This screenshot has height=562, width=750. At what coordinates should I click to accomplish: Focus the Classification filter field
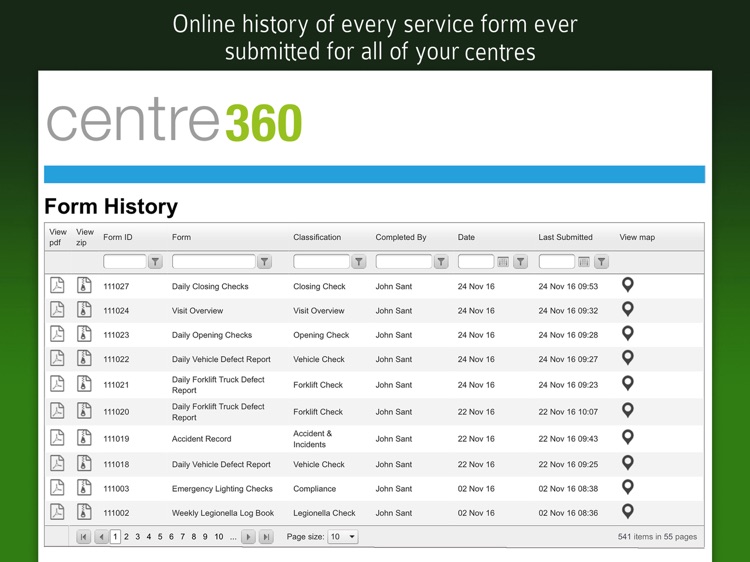321,262
